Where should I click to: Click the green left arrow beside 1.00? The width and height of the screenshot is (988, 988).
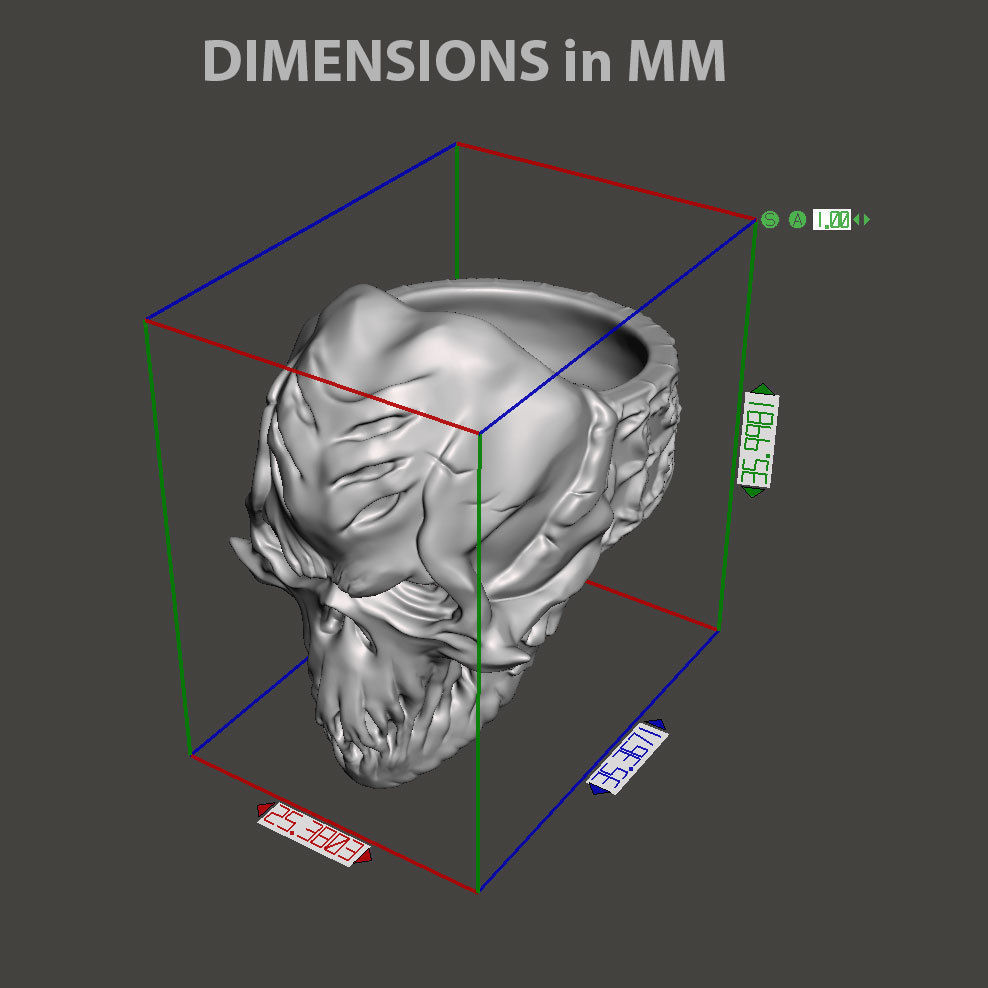pos(856,220)
